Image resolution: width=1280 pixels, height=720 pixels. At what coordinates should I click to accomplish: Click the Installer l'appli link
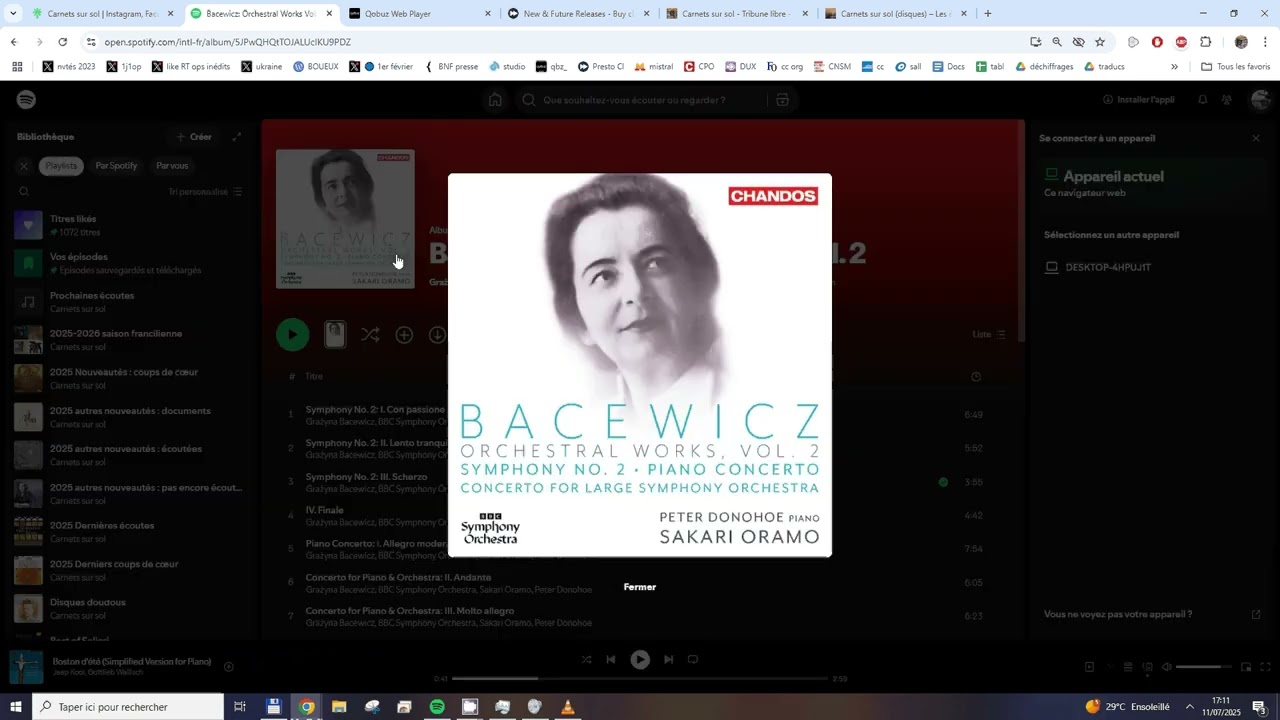click(1138, 100)
